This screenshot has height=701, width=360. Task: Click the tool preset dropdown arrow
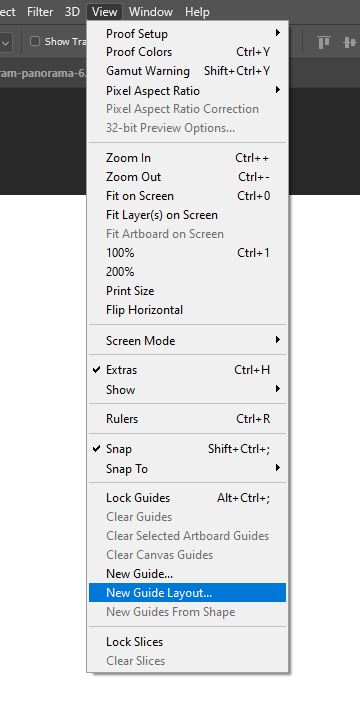(x=6, y=43)
